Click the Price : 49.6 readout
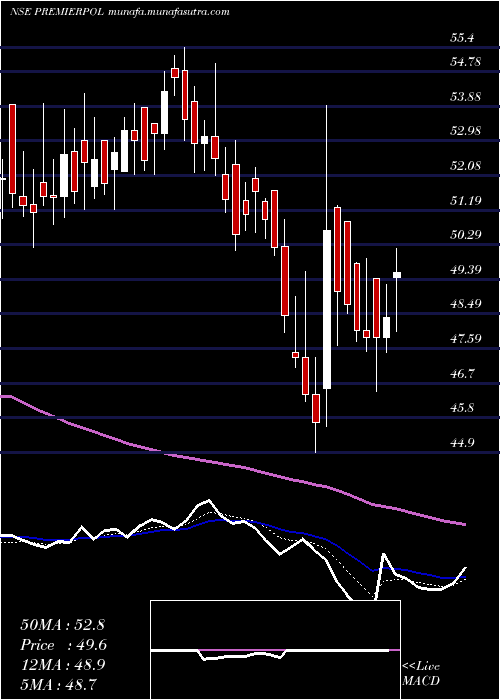 point(64,645)
